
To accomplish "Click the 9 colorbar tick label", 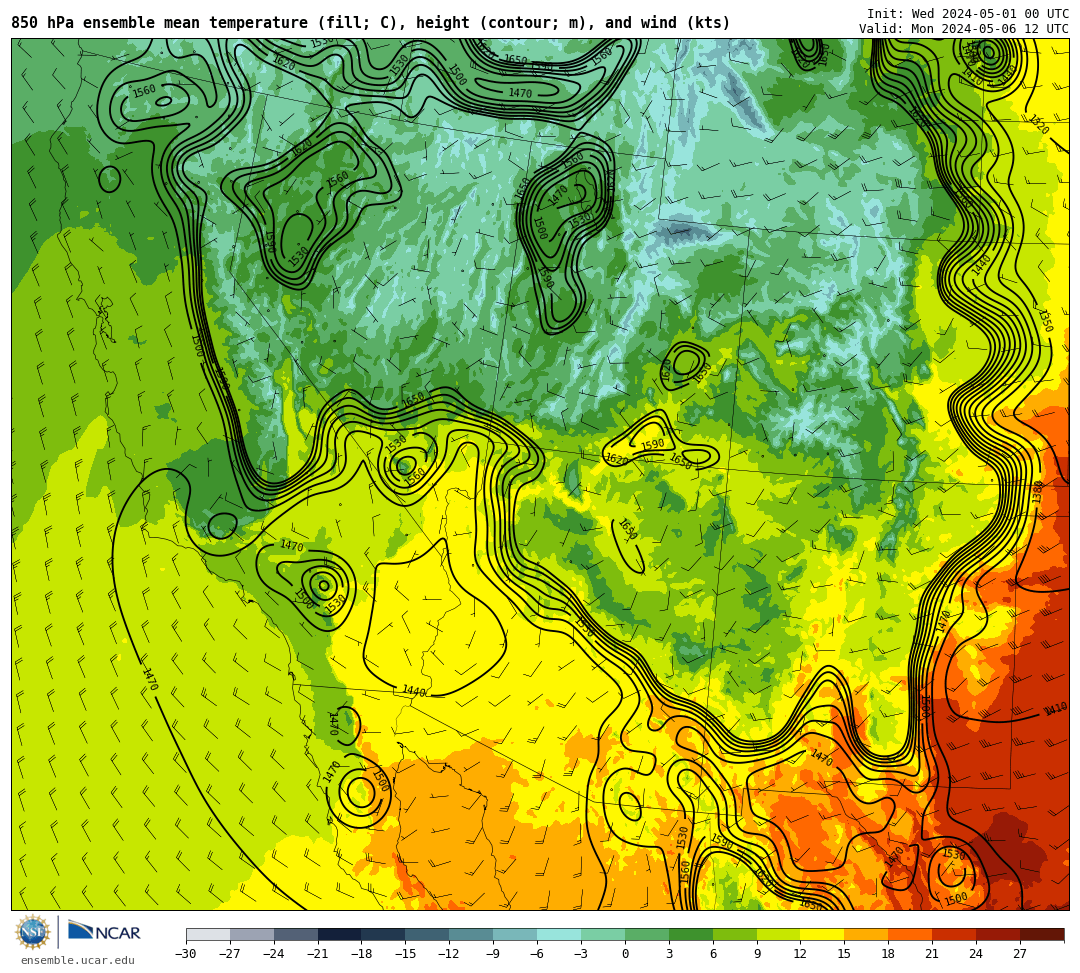I will (757, 954).
